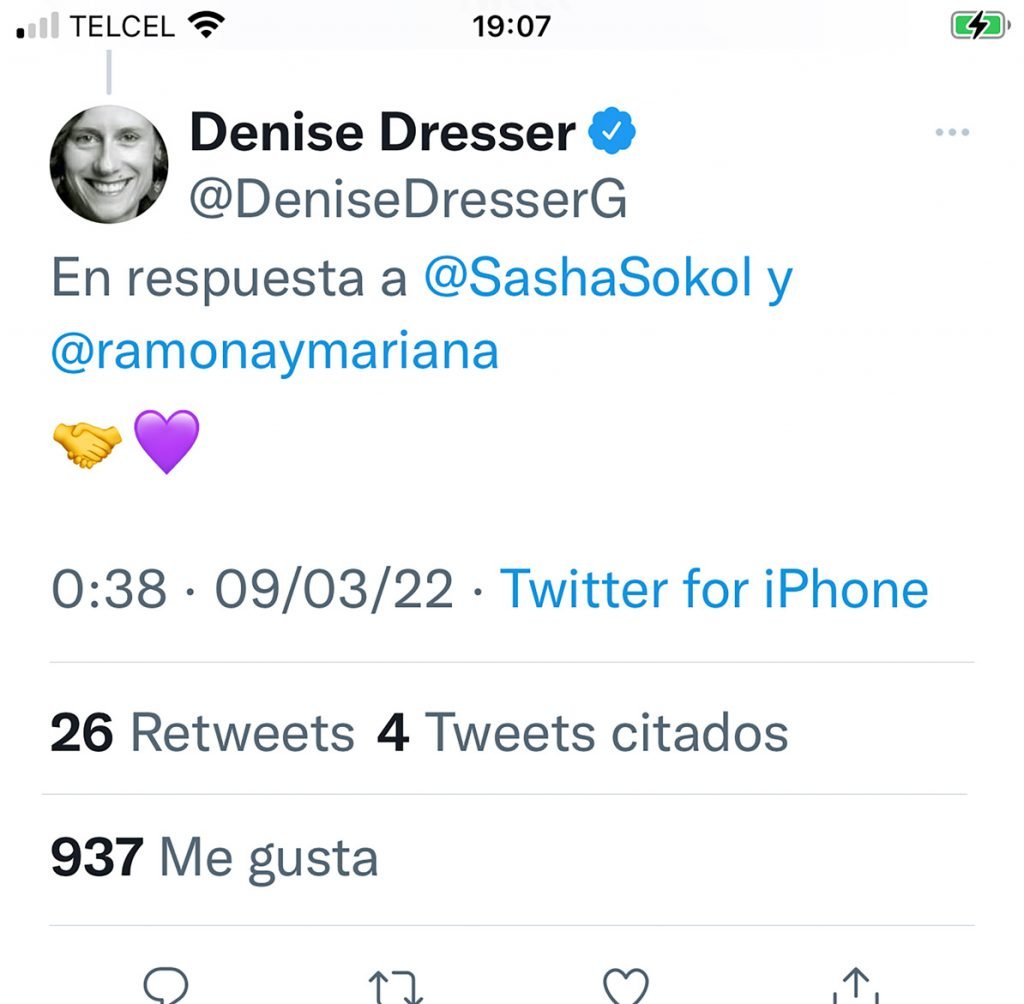
Task: Tap the blue verified badge
Action: click(612, 134)
